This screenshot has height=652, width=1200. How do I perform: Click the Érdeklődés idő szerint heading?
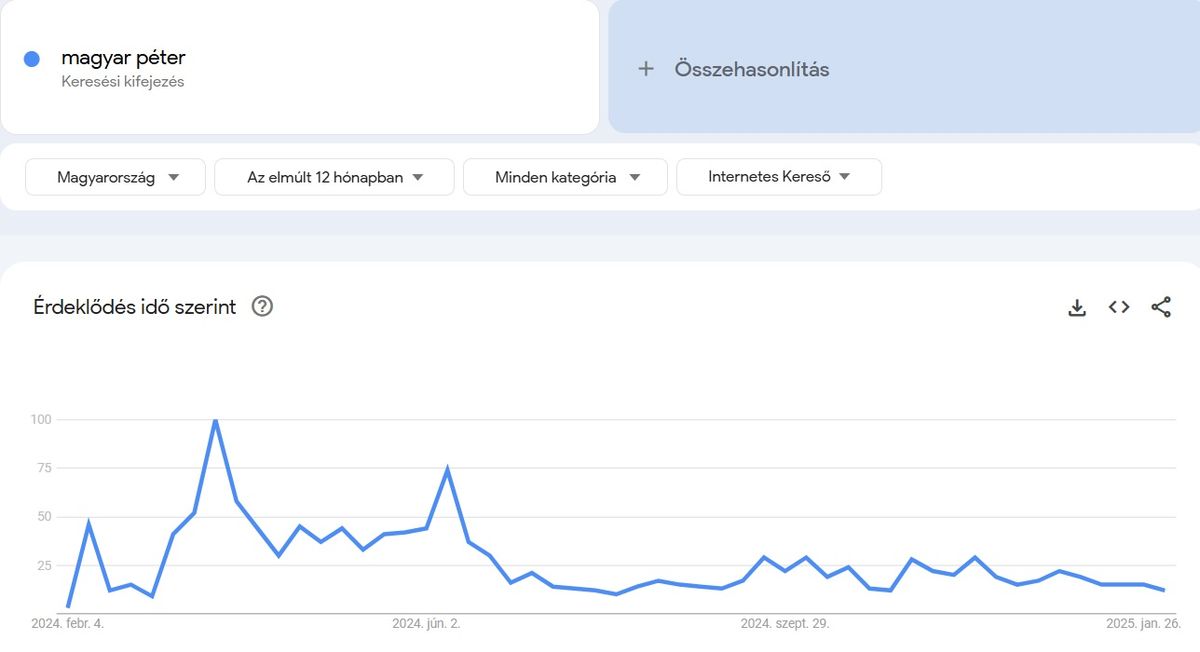[135, 307]
